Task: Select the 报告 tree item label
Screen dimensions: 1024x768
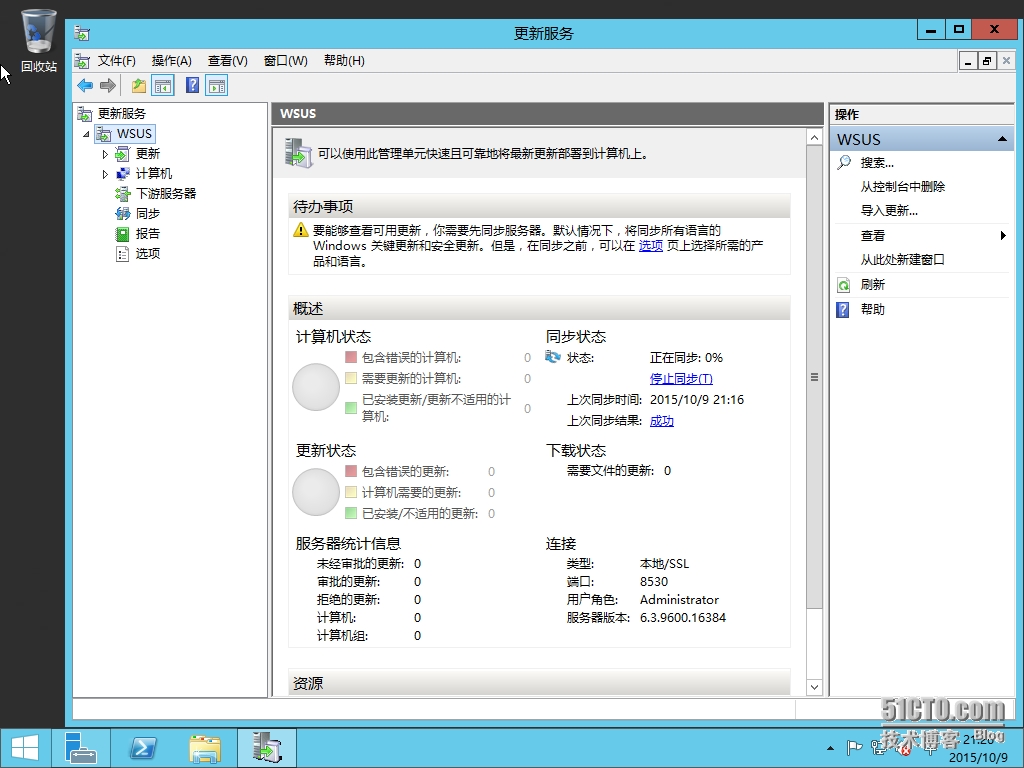Action: (x=148, y=234)
